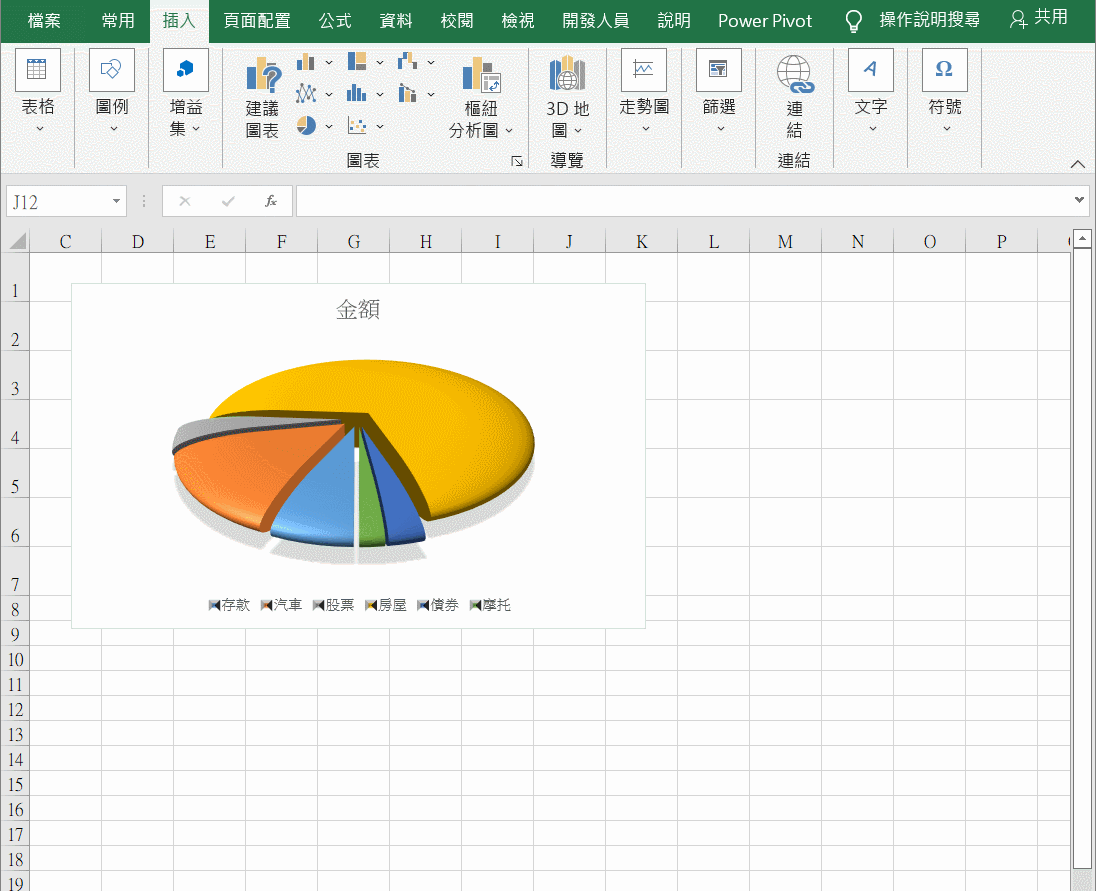
Task: Insert a line or area chart
Action: [x=305, y=93]
